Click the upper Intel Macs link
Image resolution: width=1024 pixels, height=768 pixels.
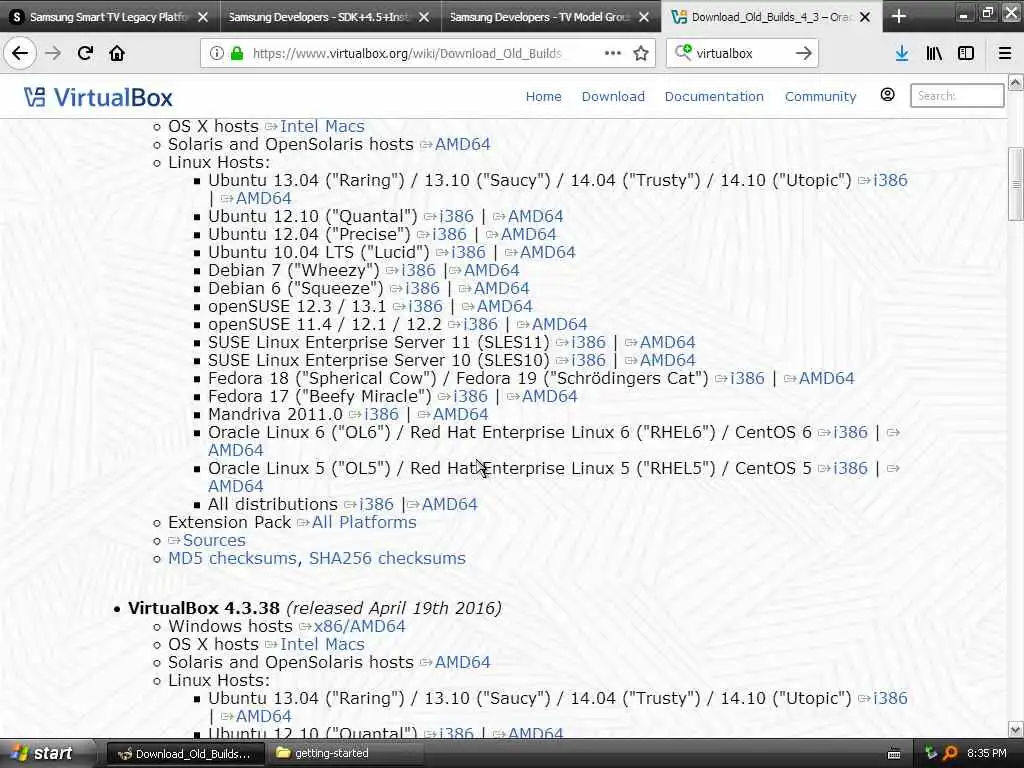point(322,126)
